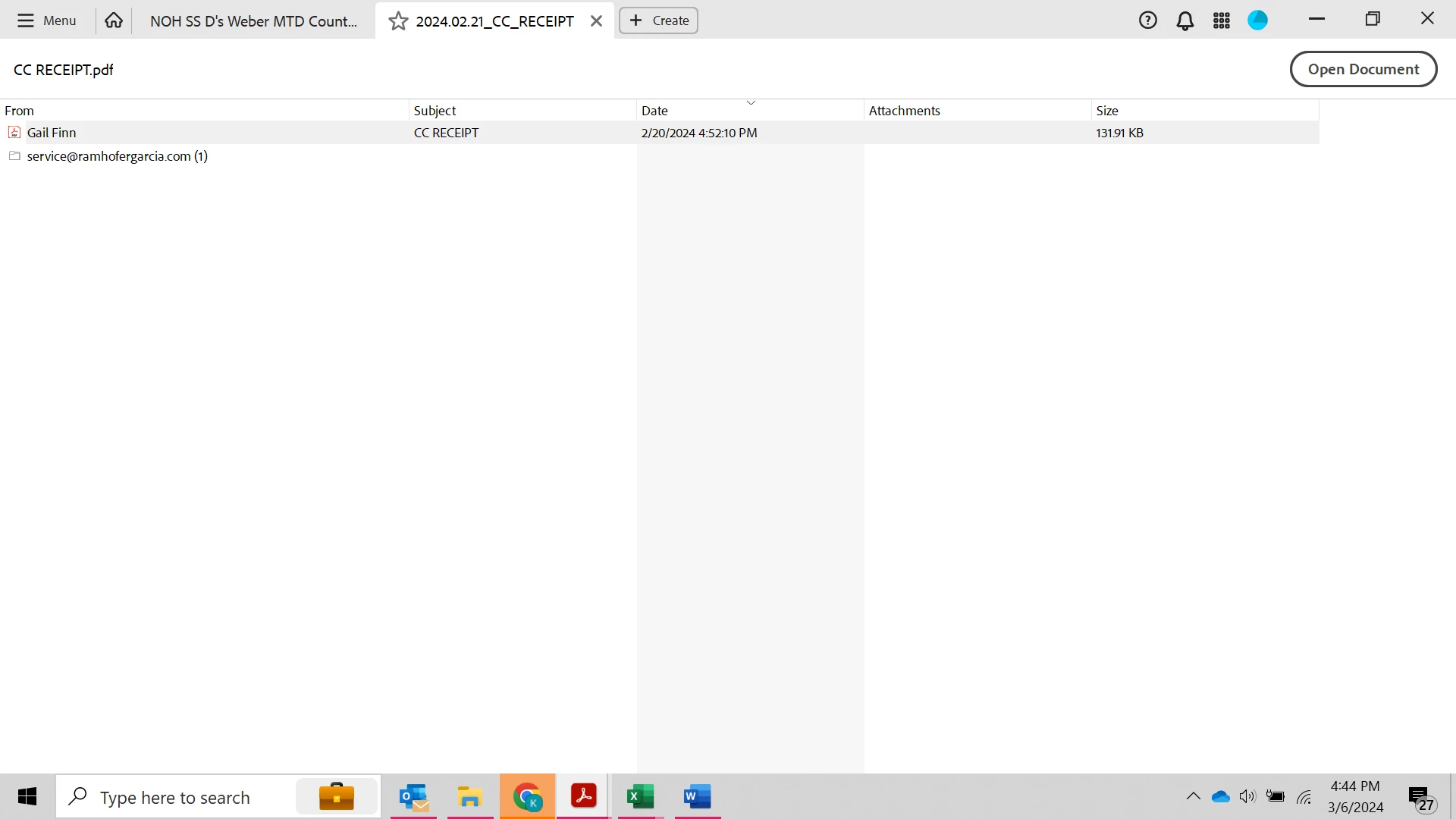
Task: Click the Open Document button
Action: [x=1363, y=69]
